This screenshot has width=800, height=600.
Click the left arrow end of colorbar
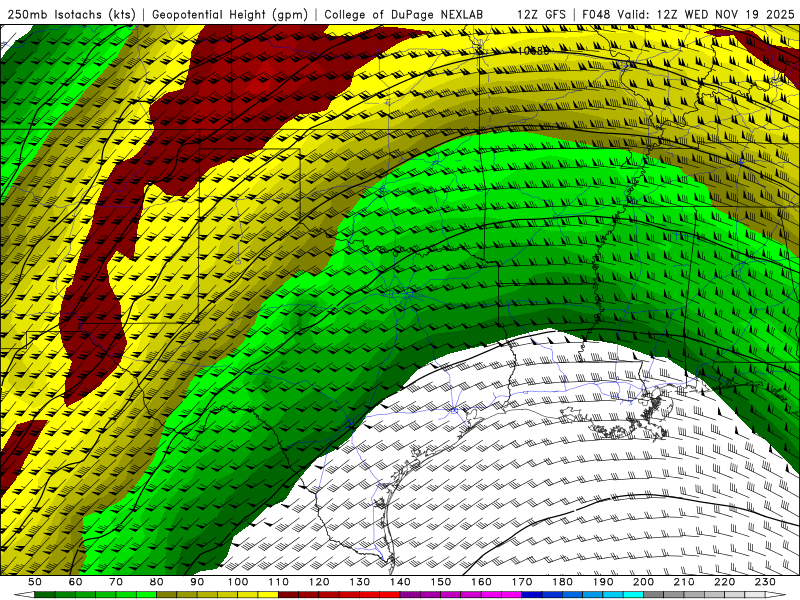point(24,595)
